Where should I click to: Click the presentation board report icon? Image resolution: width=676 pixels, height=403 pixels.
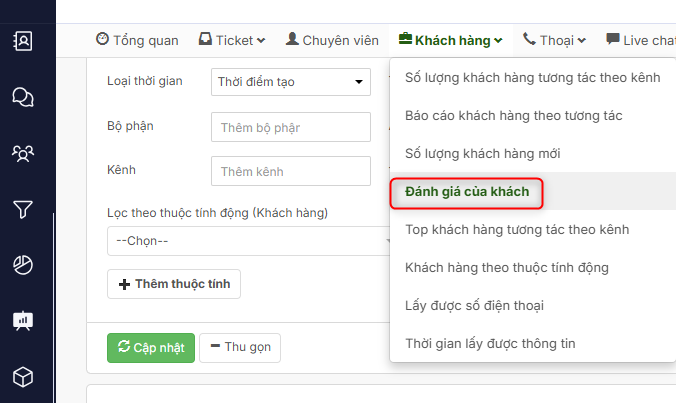click(22, 321)
